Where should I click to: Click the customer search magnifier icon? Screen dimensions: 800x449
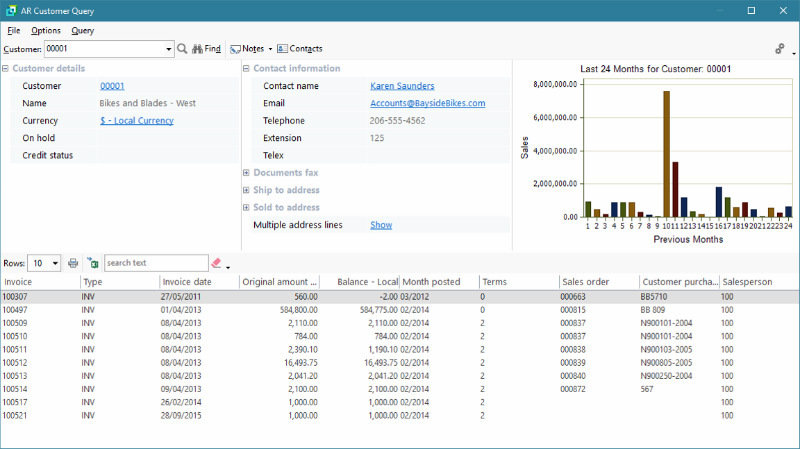click(x=182, y=49)
